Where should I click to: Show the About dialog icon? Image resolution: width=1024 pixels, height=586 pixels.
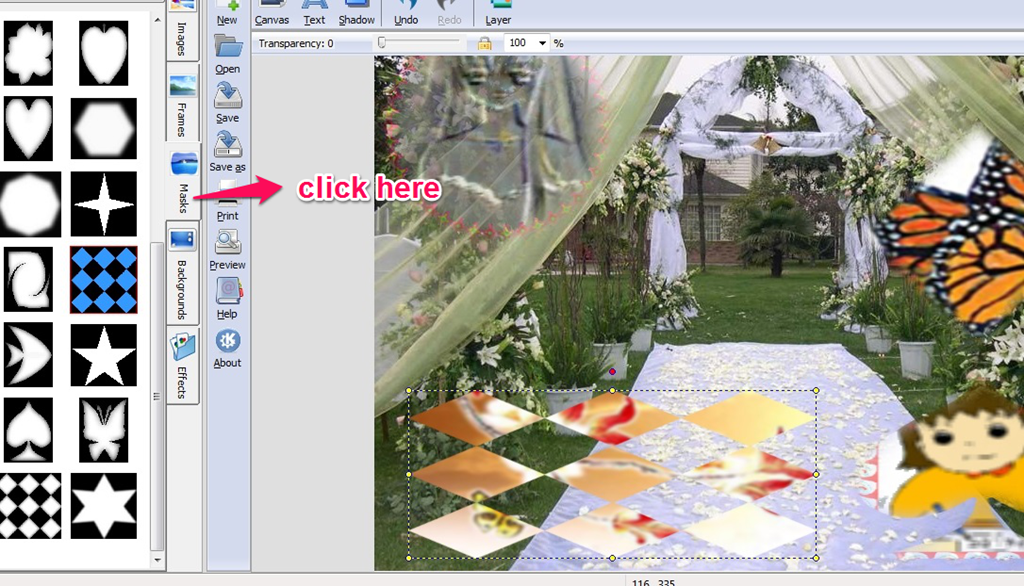[x=227, y=348]
